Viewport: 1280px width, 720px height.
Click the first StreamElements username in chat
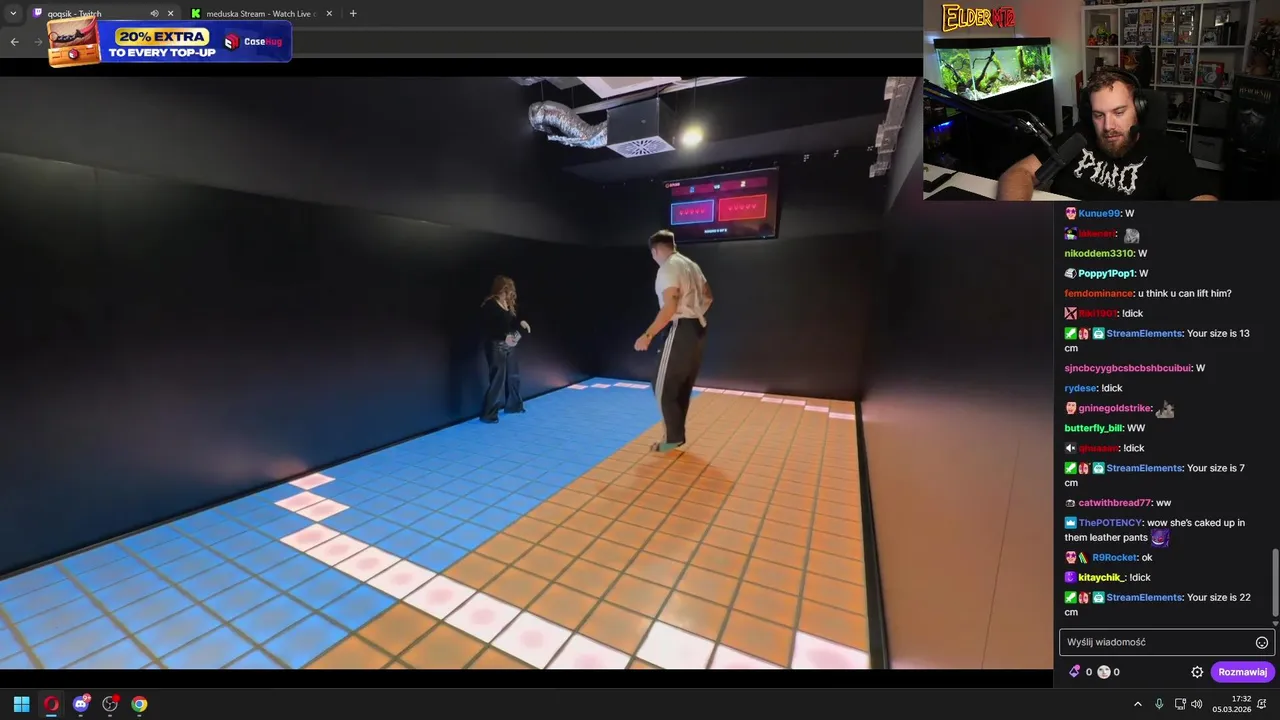coord(1143,333)
